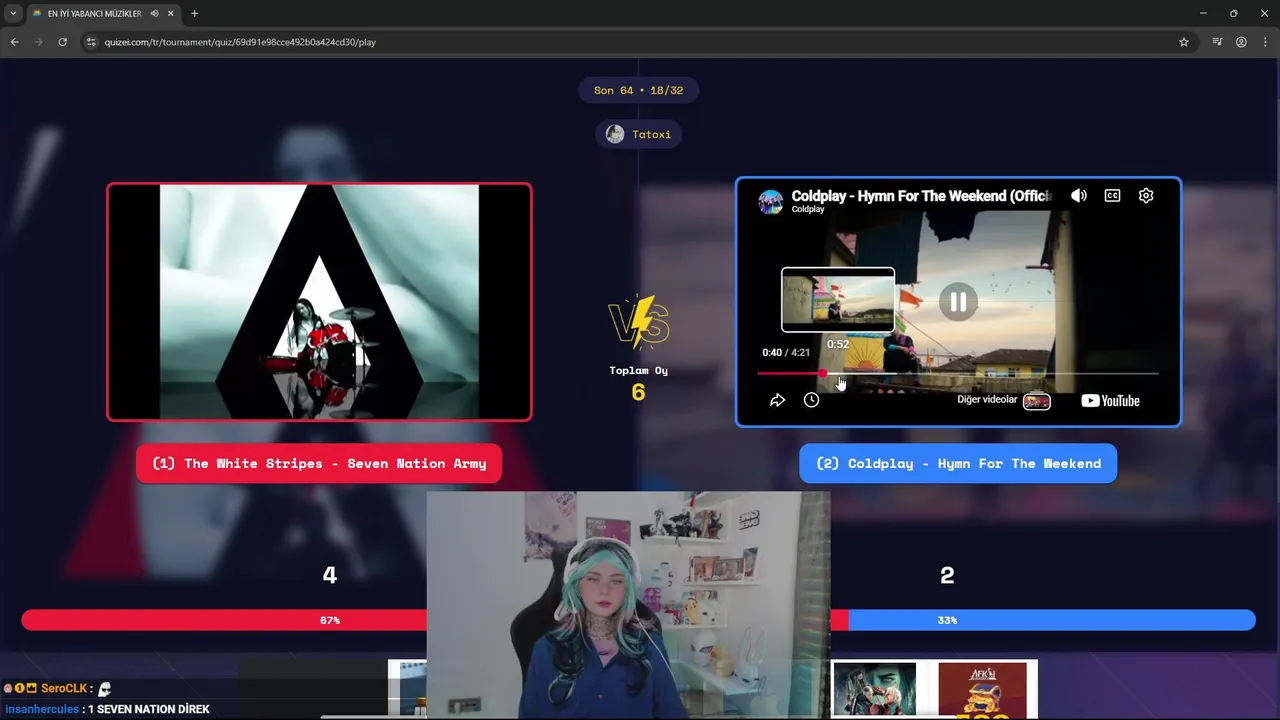1280x720 pixels.
Task: Click the vote count 2
Action: 947,575
